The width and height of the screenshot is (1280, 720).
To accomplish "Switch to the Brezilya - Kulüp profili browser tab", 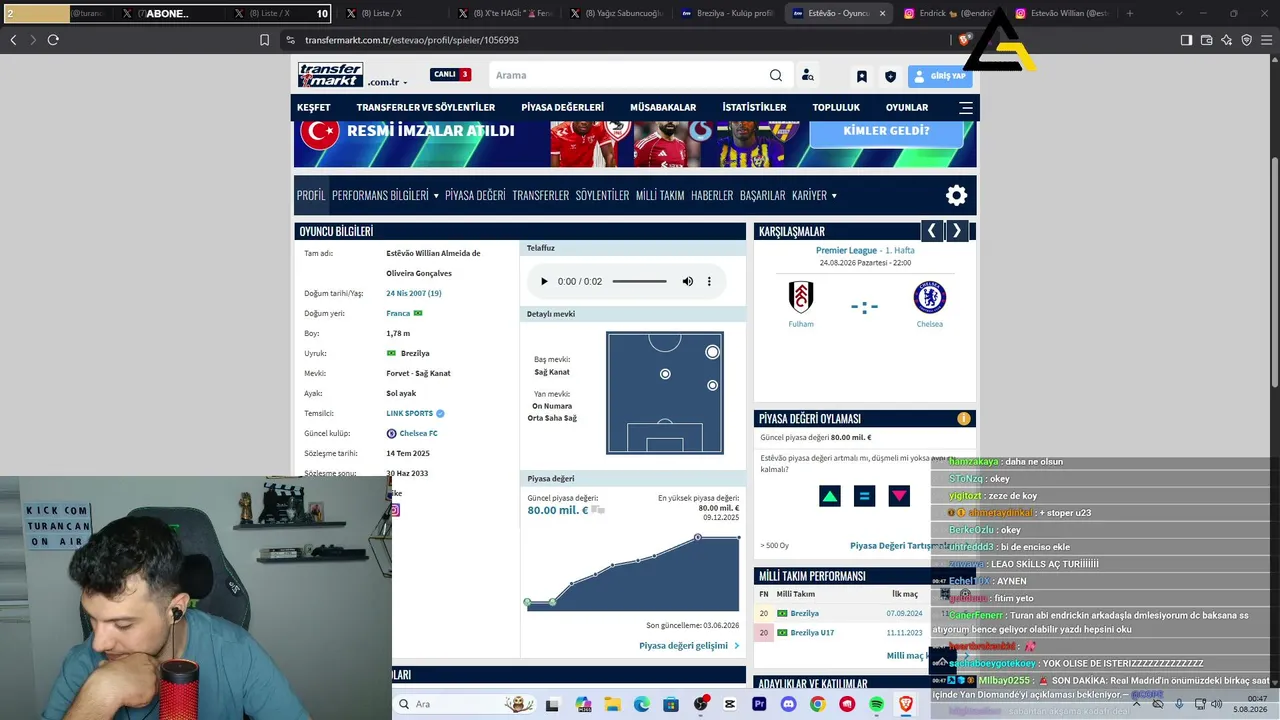I will [x=728, y=13].
